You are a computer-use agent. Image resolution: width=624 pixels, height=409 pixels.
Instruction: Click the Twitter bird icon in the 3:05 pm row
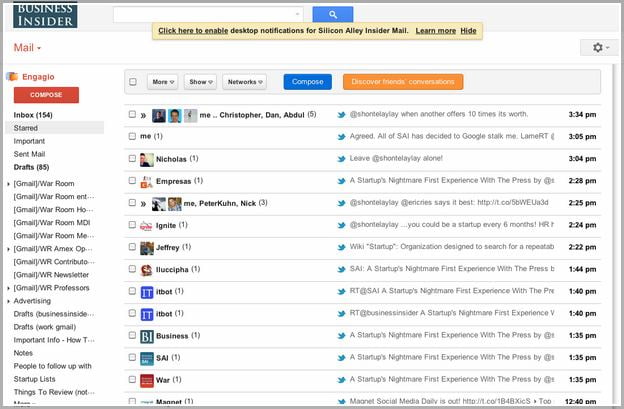point(341,137)
